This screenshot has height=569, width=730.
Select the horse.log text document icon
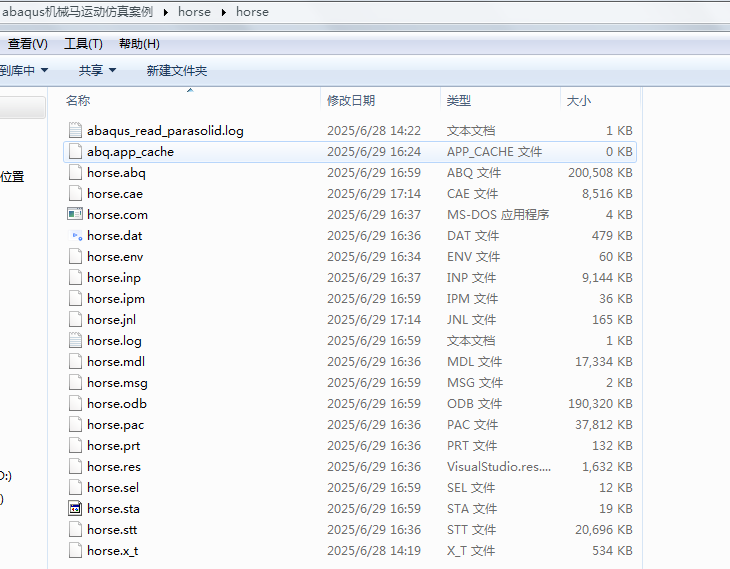tap(75, 340)
